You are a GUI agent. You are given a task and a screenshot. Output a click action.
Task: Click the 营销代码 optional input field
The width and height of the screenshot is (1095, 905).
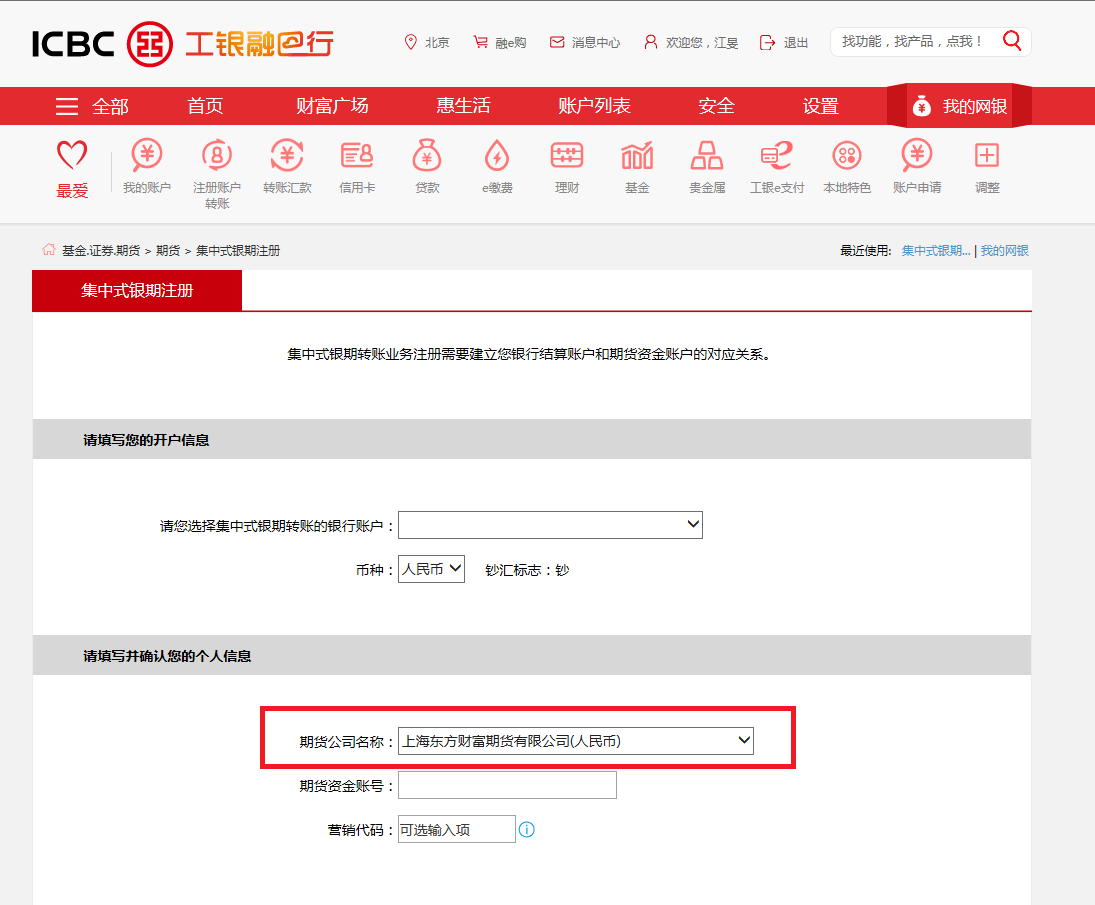[x=457, y=829]
